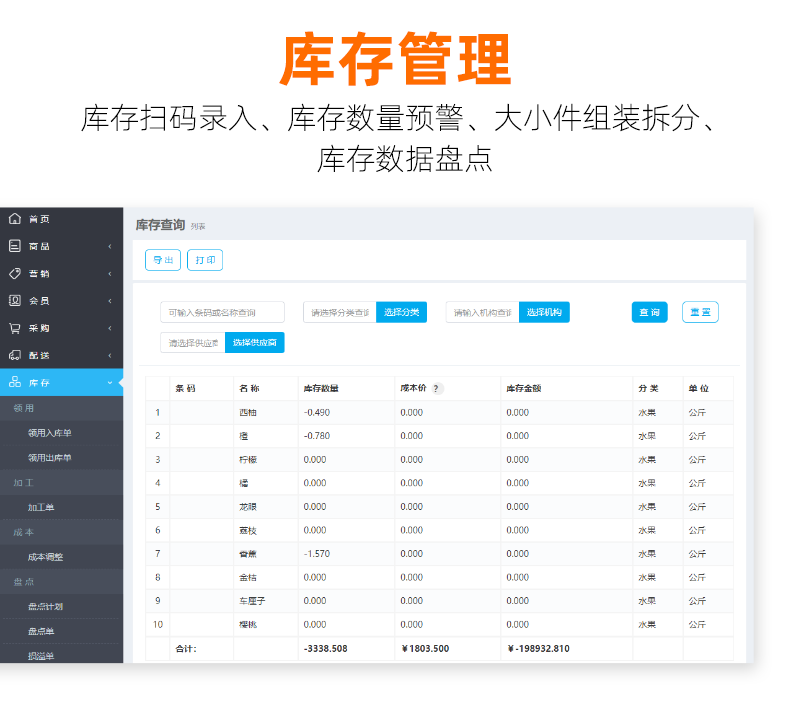The width and height of the screenshot is (790, 702).
Task: Click row number 10 cell
Action: (x=158, y=625)
